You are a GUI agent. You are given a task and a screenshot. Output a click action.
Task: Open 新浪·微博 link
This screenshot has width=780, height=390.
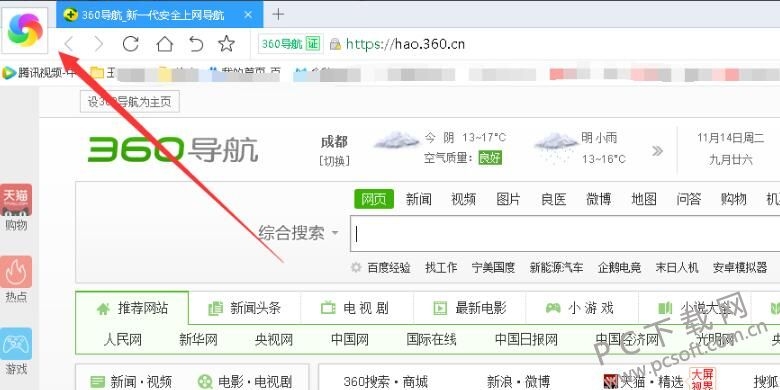tap(518, 382)
